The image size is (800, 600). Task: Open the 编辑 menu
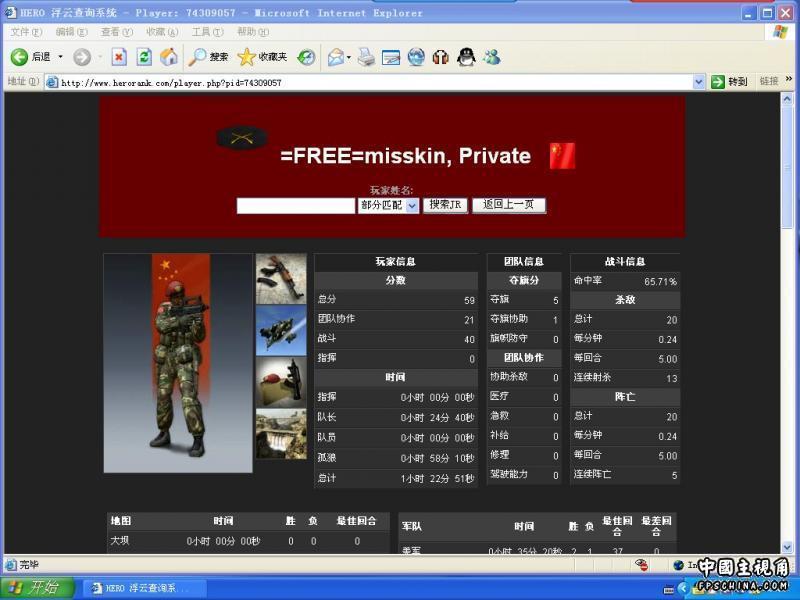pos(71,32)
